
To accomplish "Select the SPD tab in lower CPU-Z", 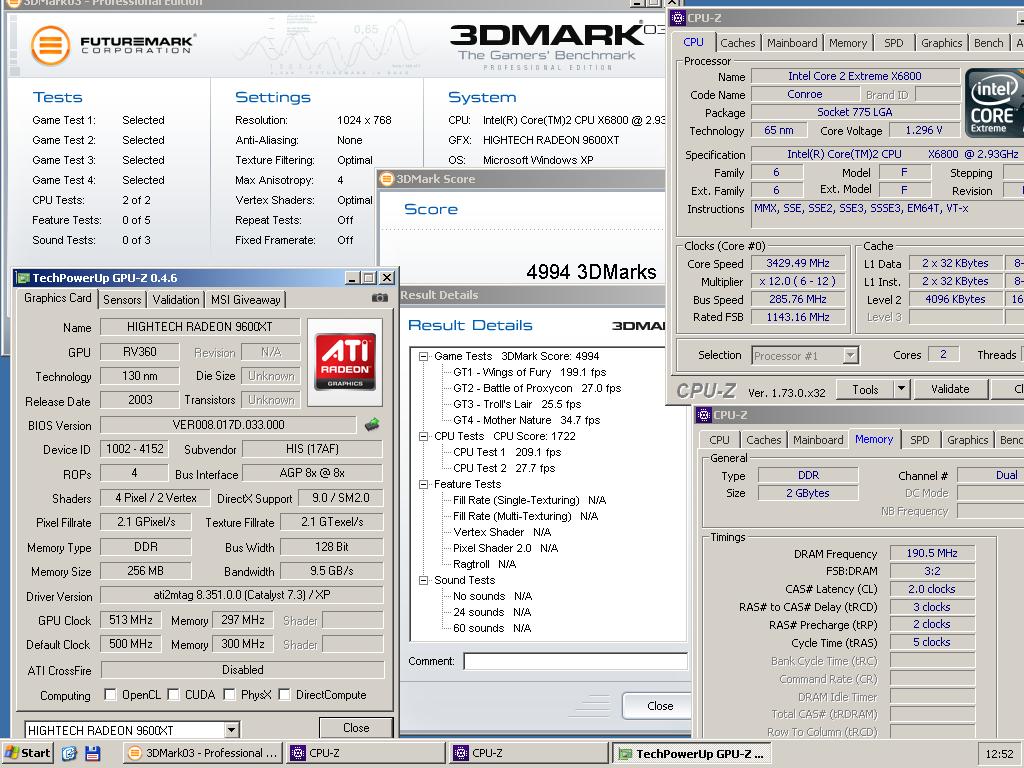I will click(x=919, y=440).
